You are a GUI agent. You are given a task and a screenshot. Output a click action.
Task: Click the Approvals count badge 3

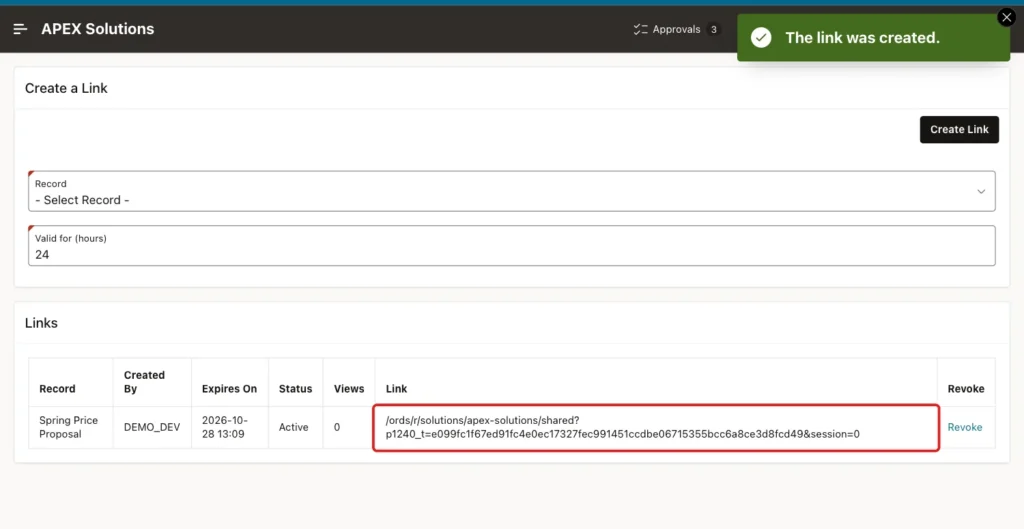pos(714,29)
